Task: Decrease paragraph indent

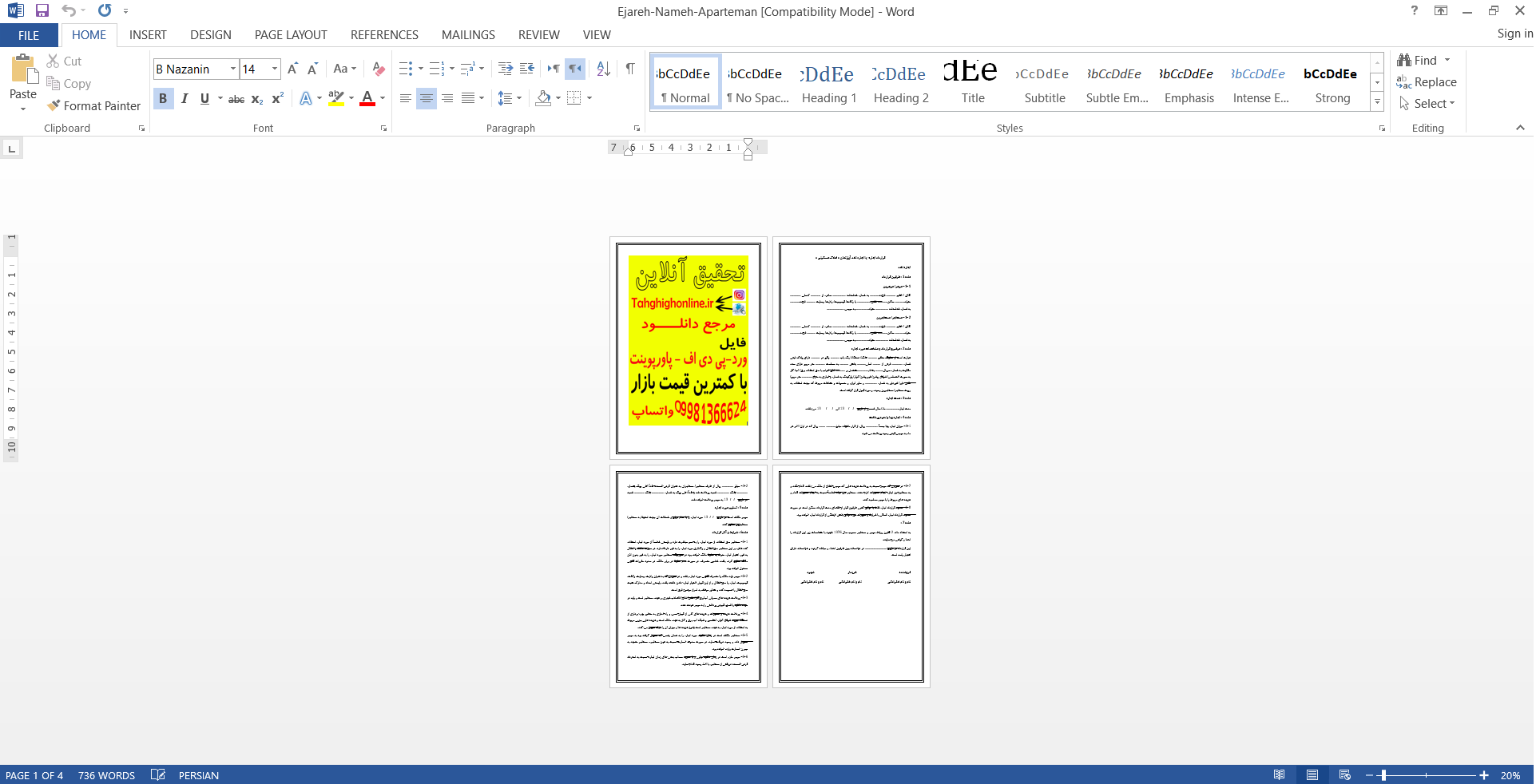Action: [x=505, y=69]
